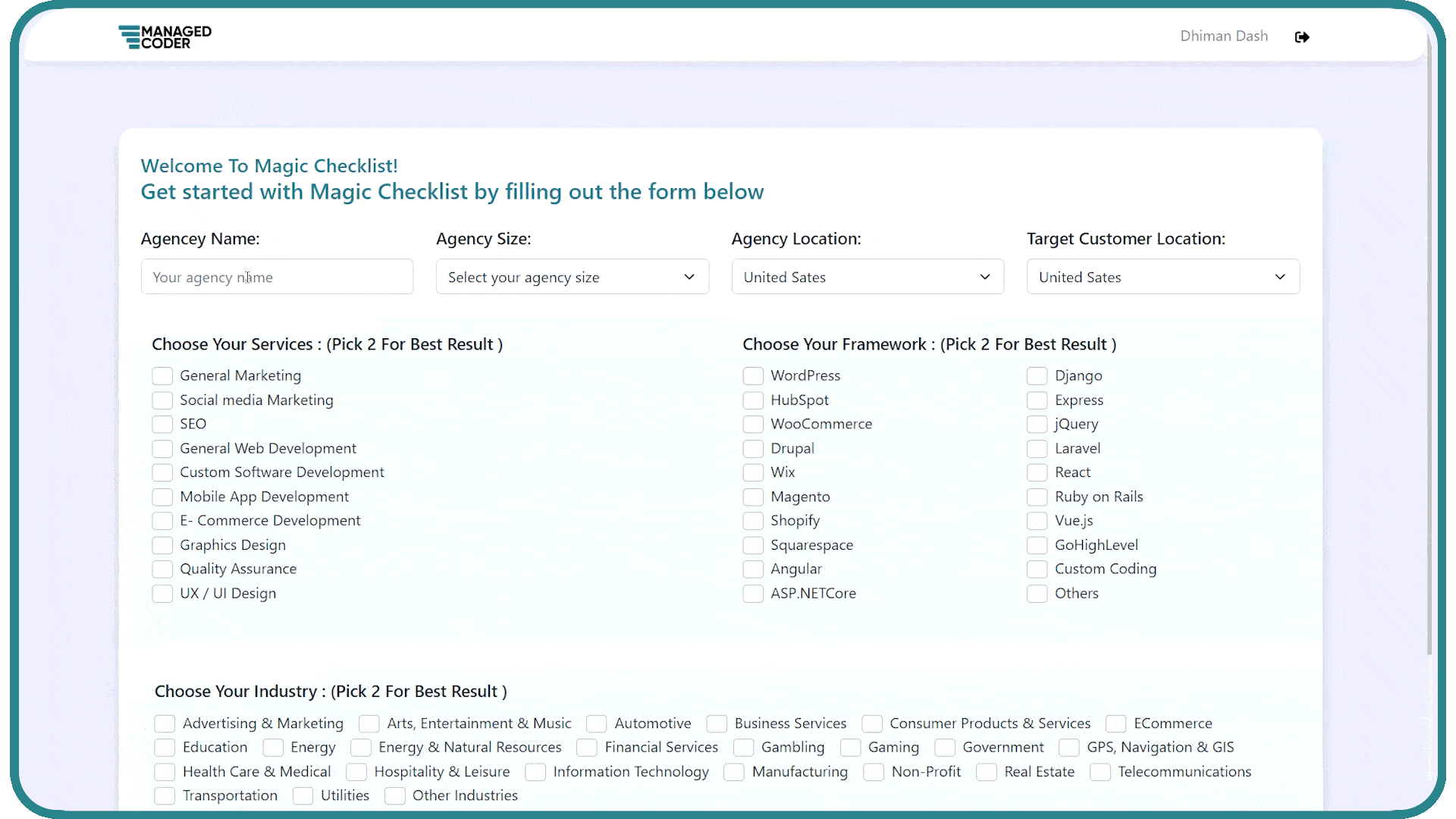Check the Education industry box

pyautogui.click(x=165, y=748)
